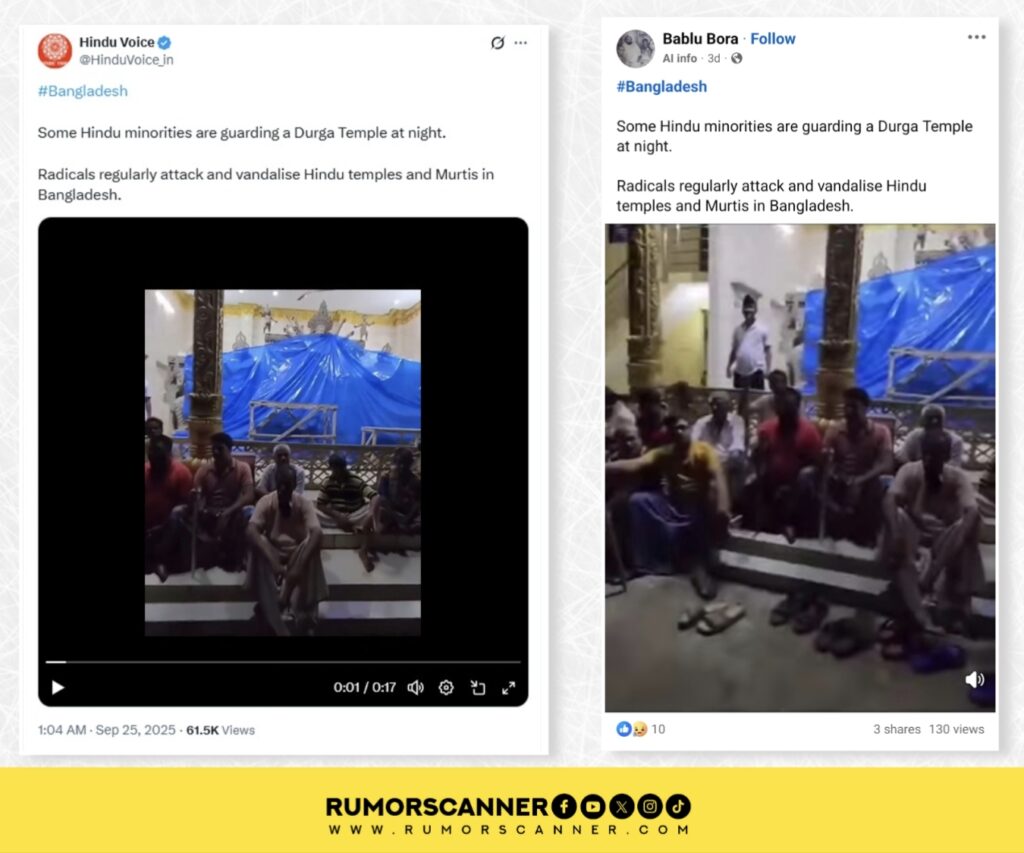
Task: Open Bablu Bora post options menu
Action: click(976, 37)
